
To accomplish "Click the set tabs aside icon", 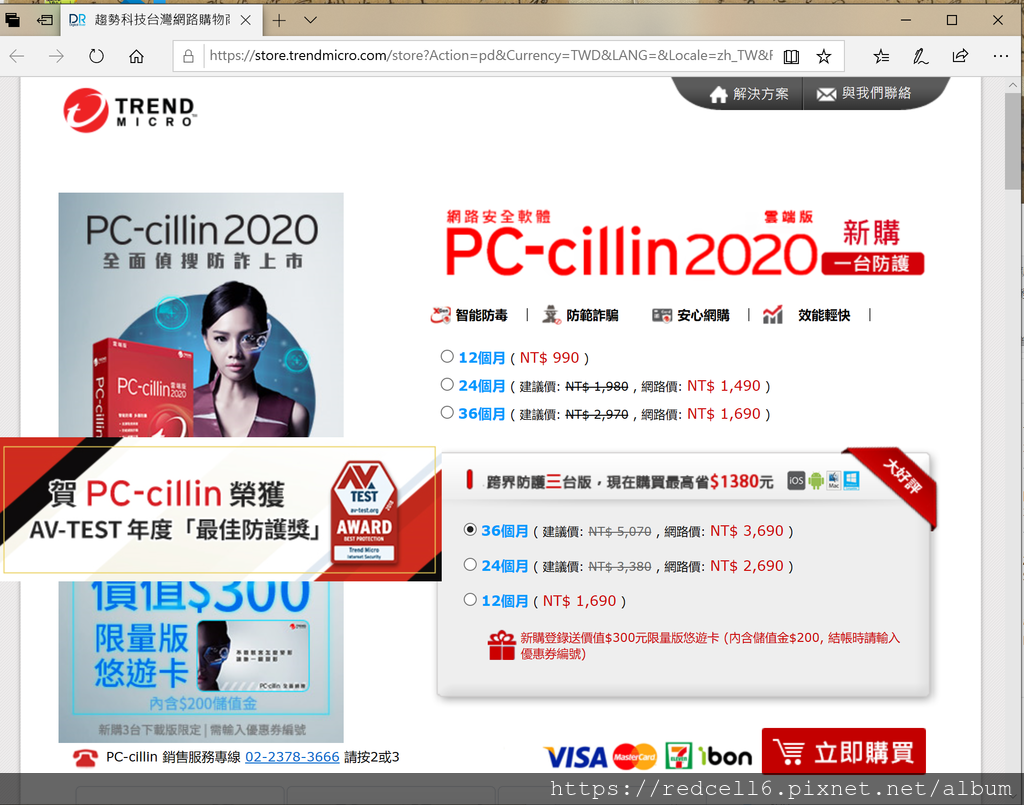I will point(44,20).
